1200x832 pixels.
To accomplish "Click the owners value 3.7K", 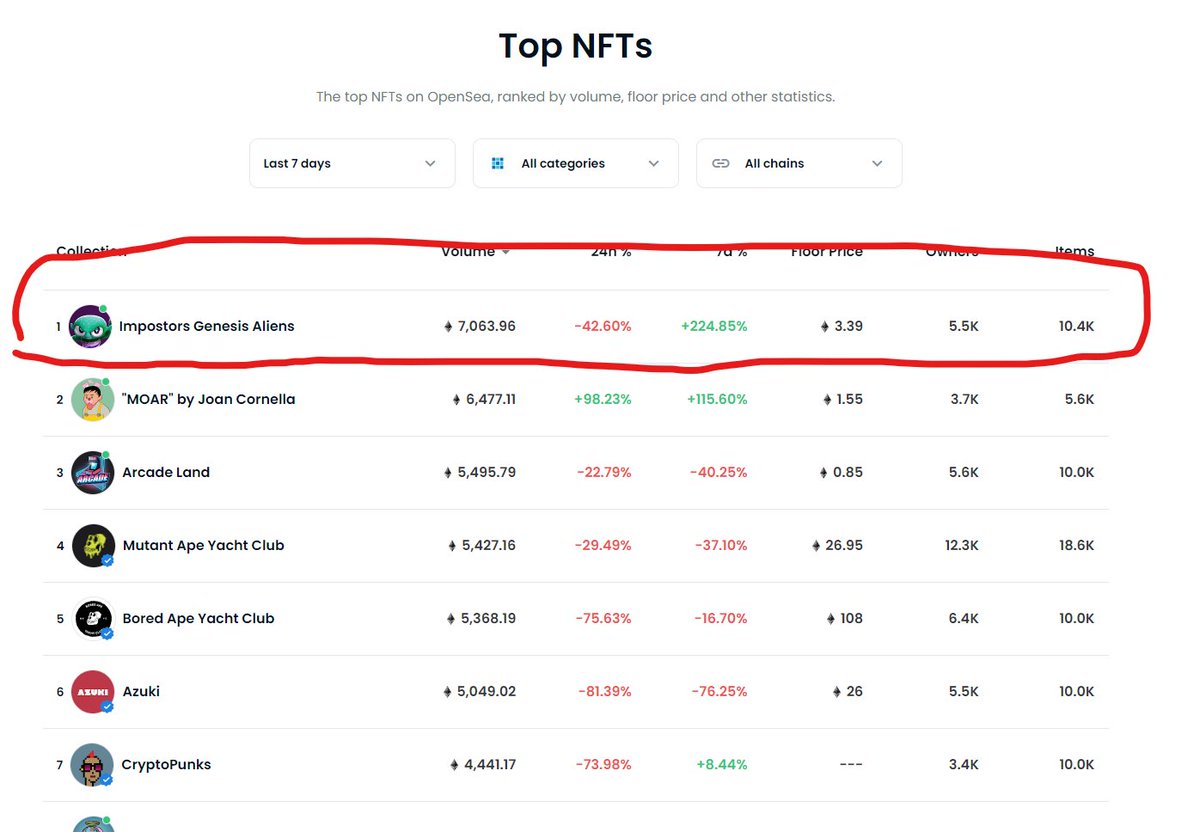I will 964,399.
